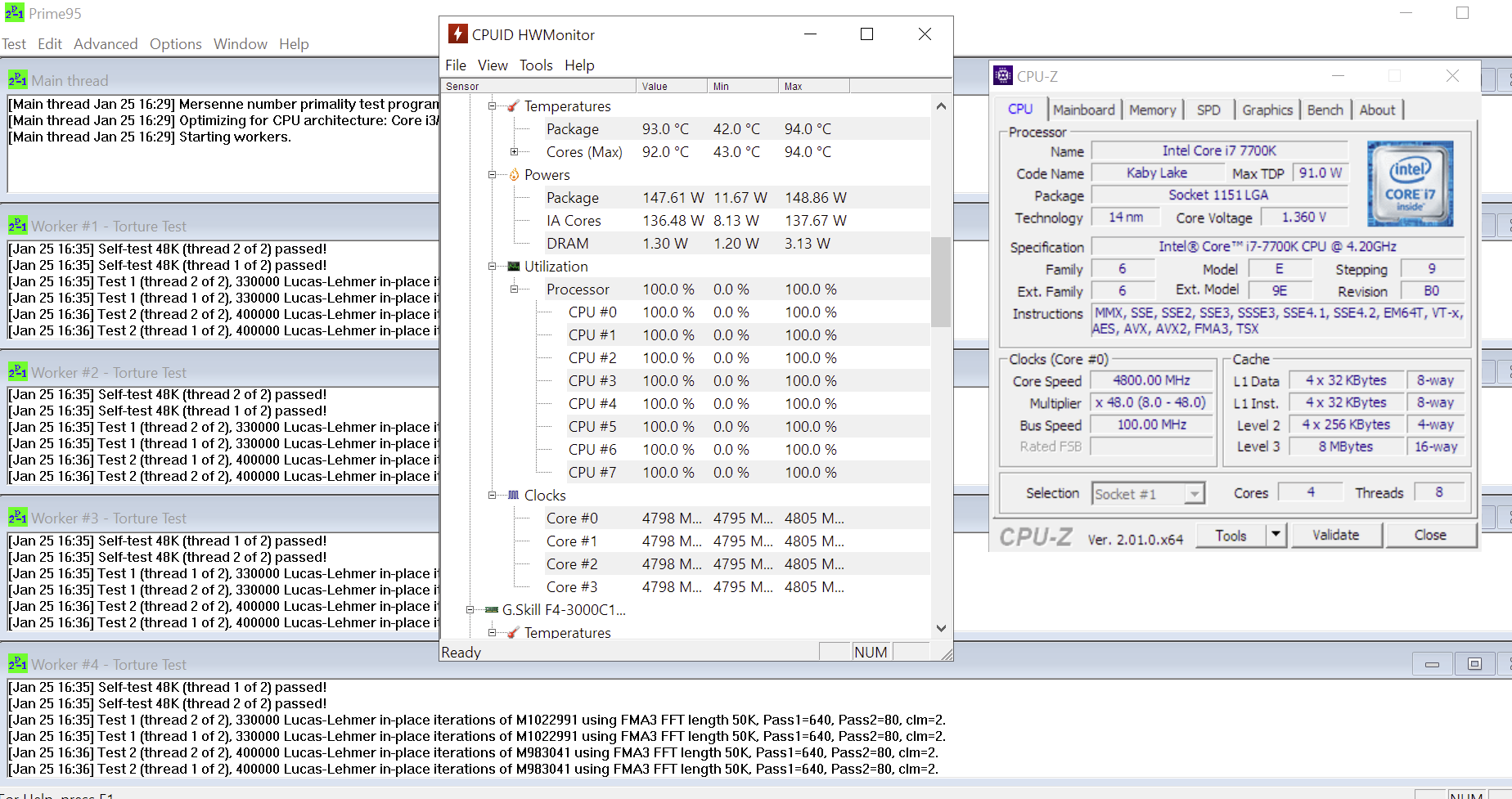Image resolution: width=1512 pixels, height=799 pixels.
Task: Click the scroll down arrow in HWMonitor
Action: [941, 628]
